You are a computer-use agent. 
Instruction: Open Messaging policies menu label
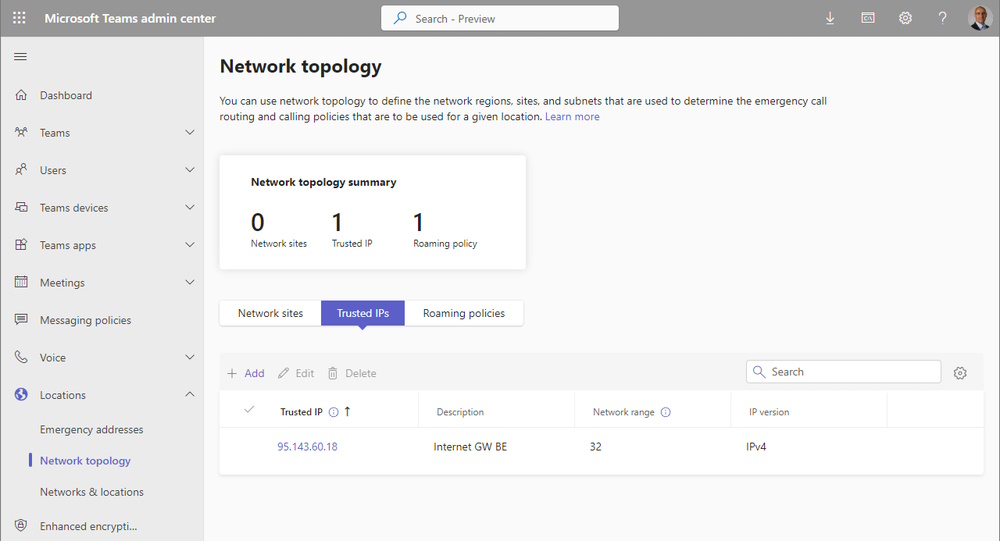pos(85,320)
